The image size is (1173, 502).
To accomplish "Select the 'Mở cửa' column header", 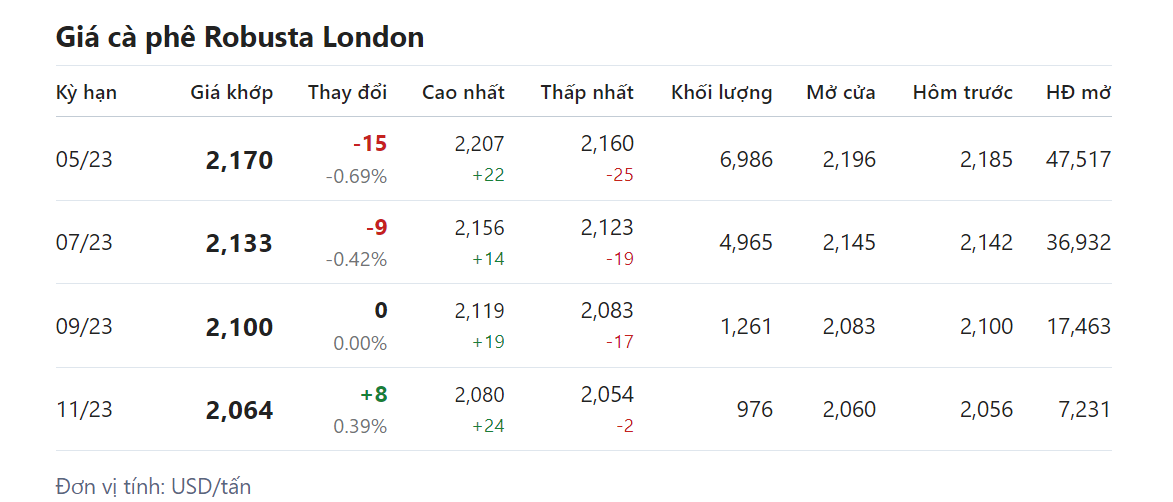I will tap(840, 92).
